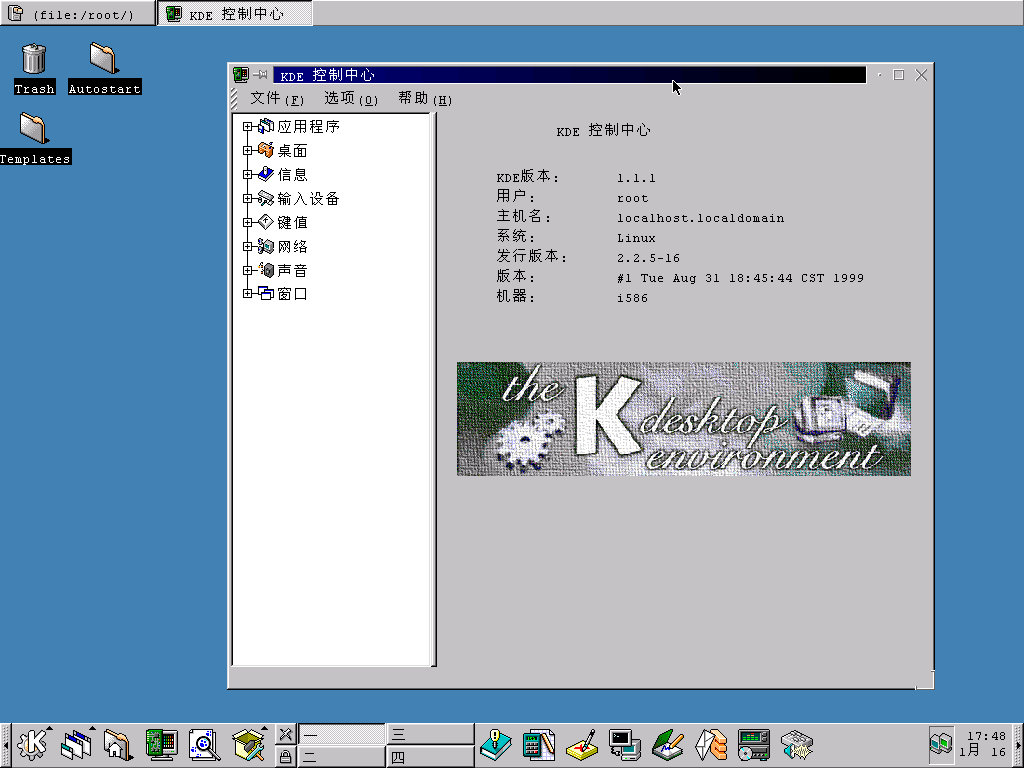Open the window list panel icon

(76, 744)
